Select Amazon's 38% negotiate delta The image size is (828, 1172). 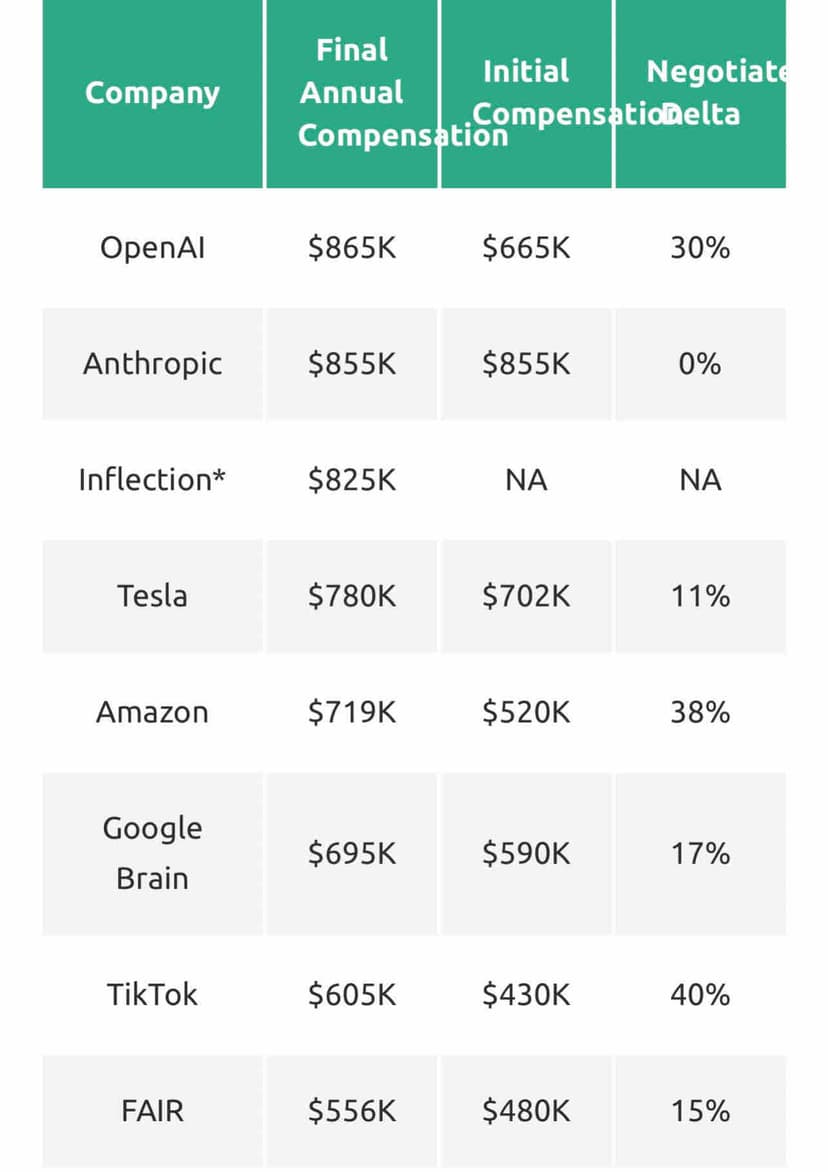pyautogui.click(x=700, y=712)
